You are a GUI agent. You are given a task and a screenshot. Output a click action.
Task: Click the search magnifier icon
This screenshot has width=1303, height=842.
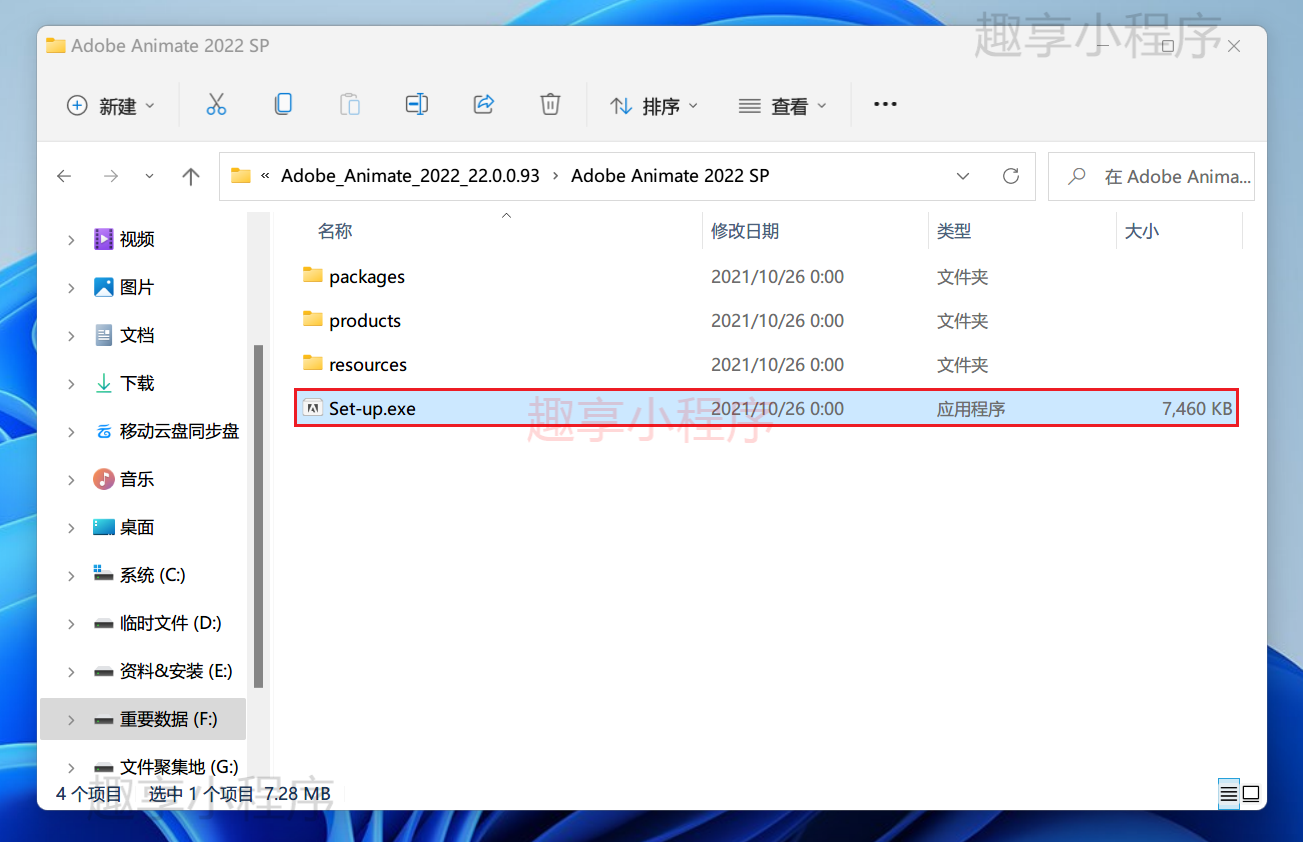click(1077, 176)
